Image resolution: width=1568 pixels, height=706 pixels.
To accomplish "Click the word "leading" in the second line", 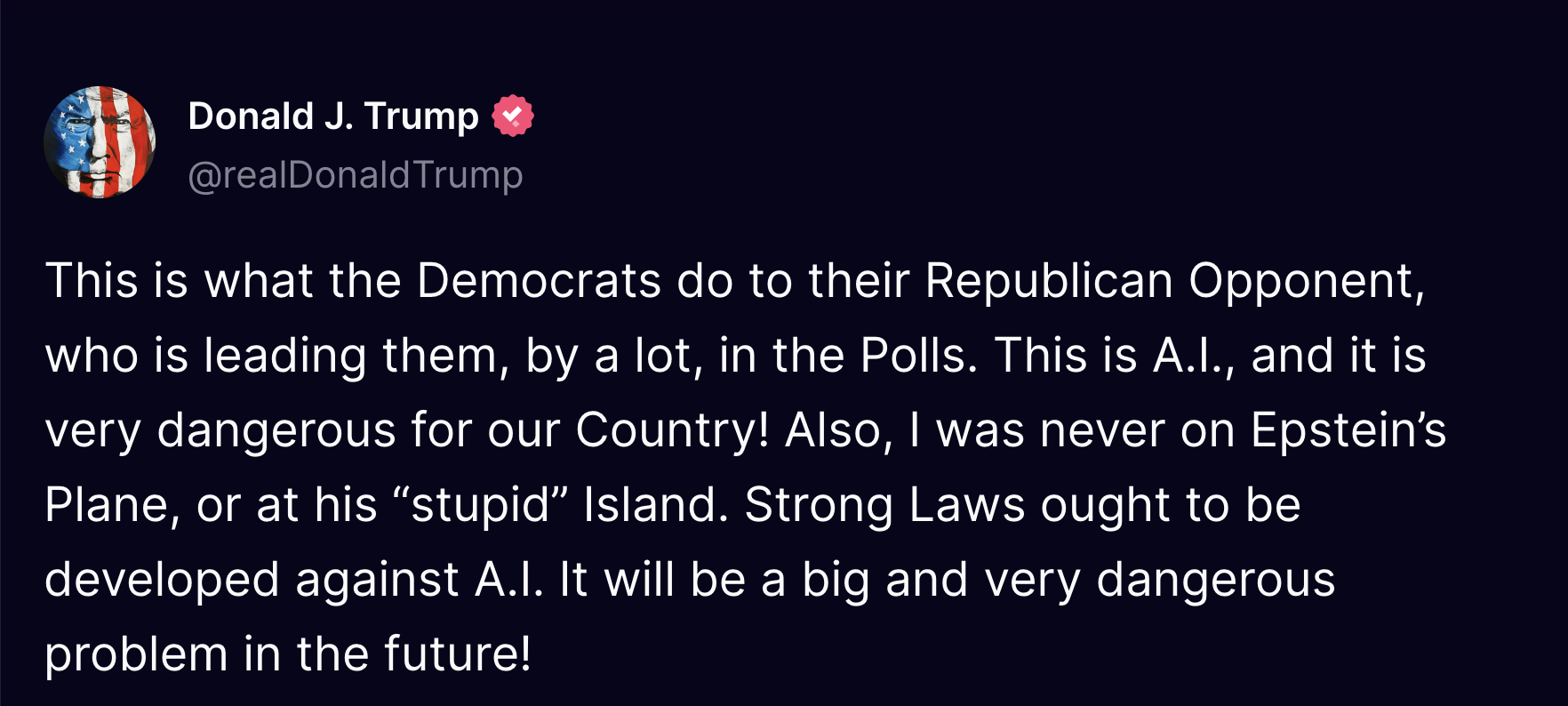I will [x=285, y=356].
